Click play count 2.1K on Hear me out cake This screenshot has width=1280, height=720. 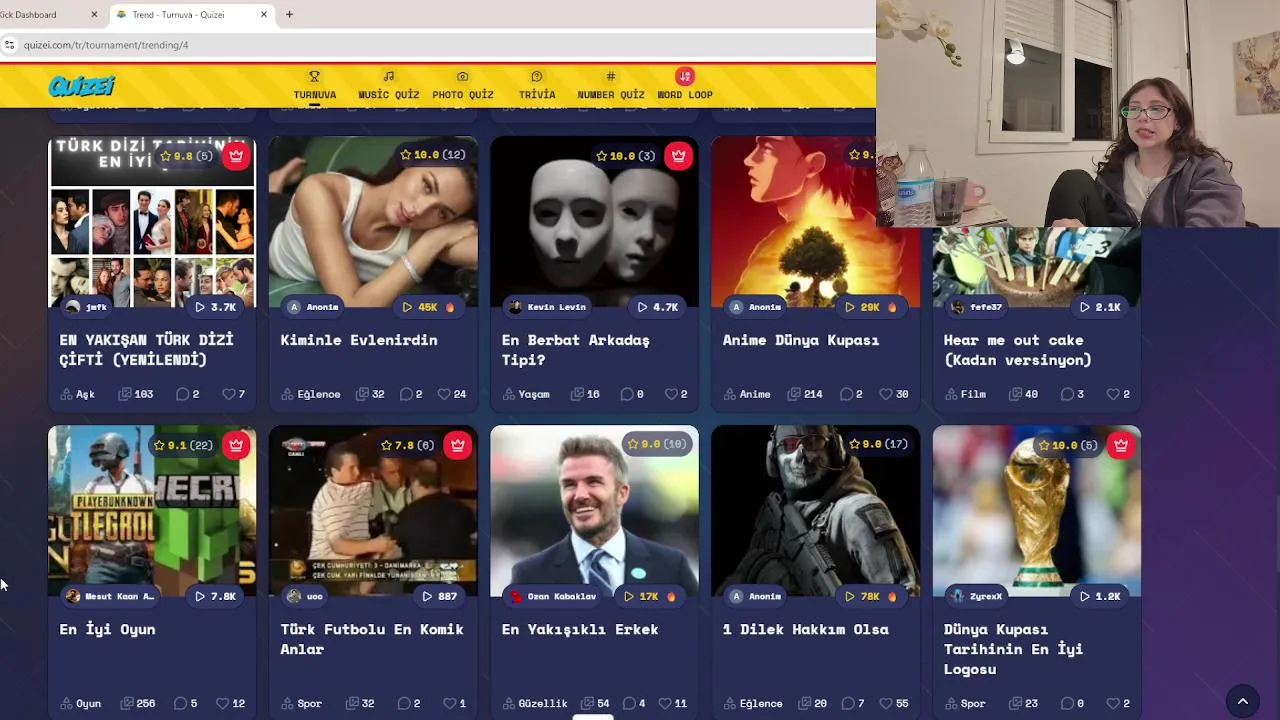pos(1100,307)
